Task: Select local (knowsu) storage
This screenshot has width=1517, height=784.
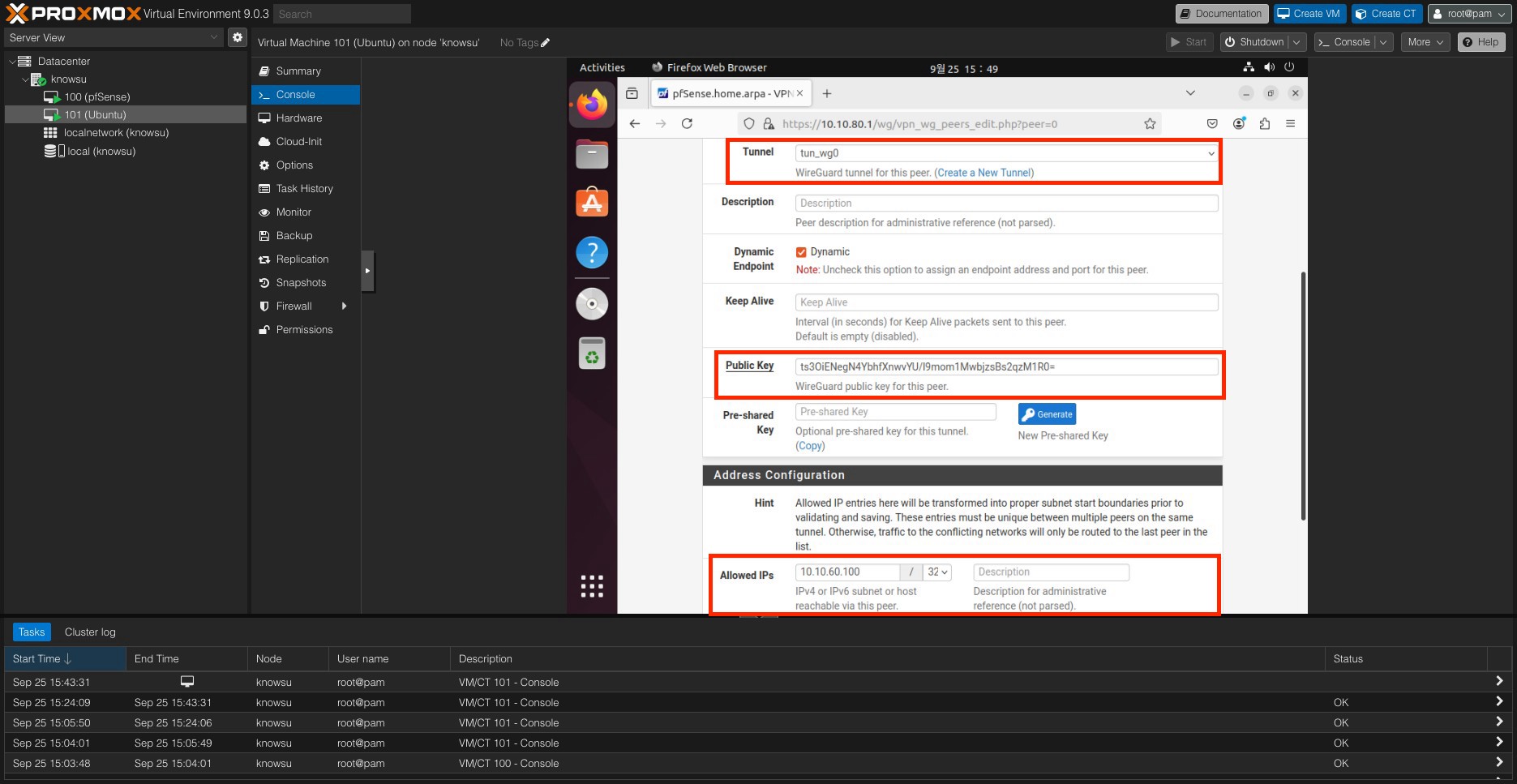Action: tap(101, 152)
